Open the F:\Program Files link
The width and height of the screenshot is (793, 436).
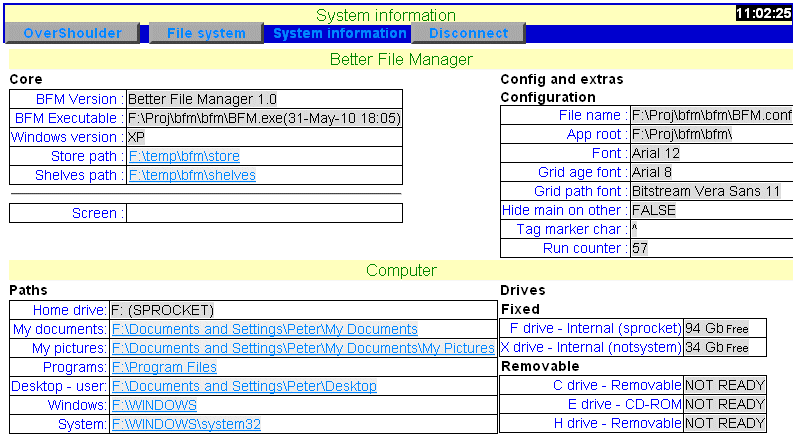tap(164, 367)
